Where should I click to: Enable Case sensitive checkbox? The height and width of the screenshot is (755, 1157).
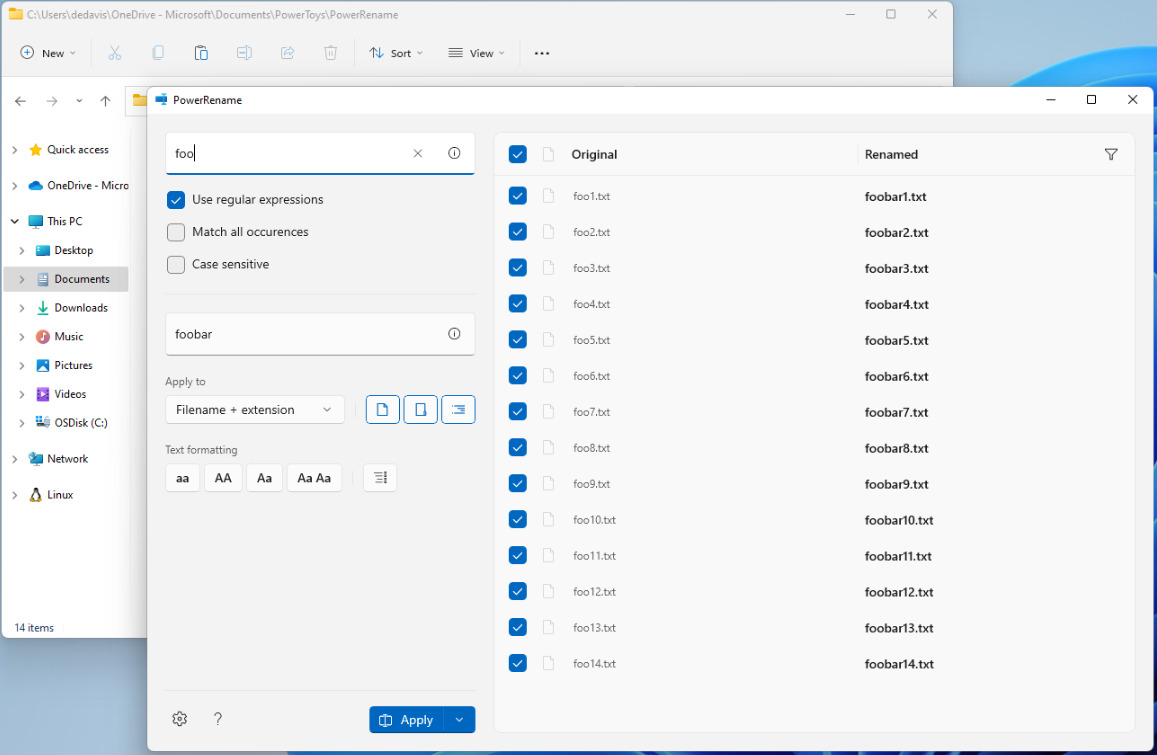click(x=176, y=265)
